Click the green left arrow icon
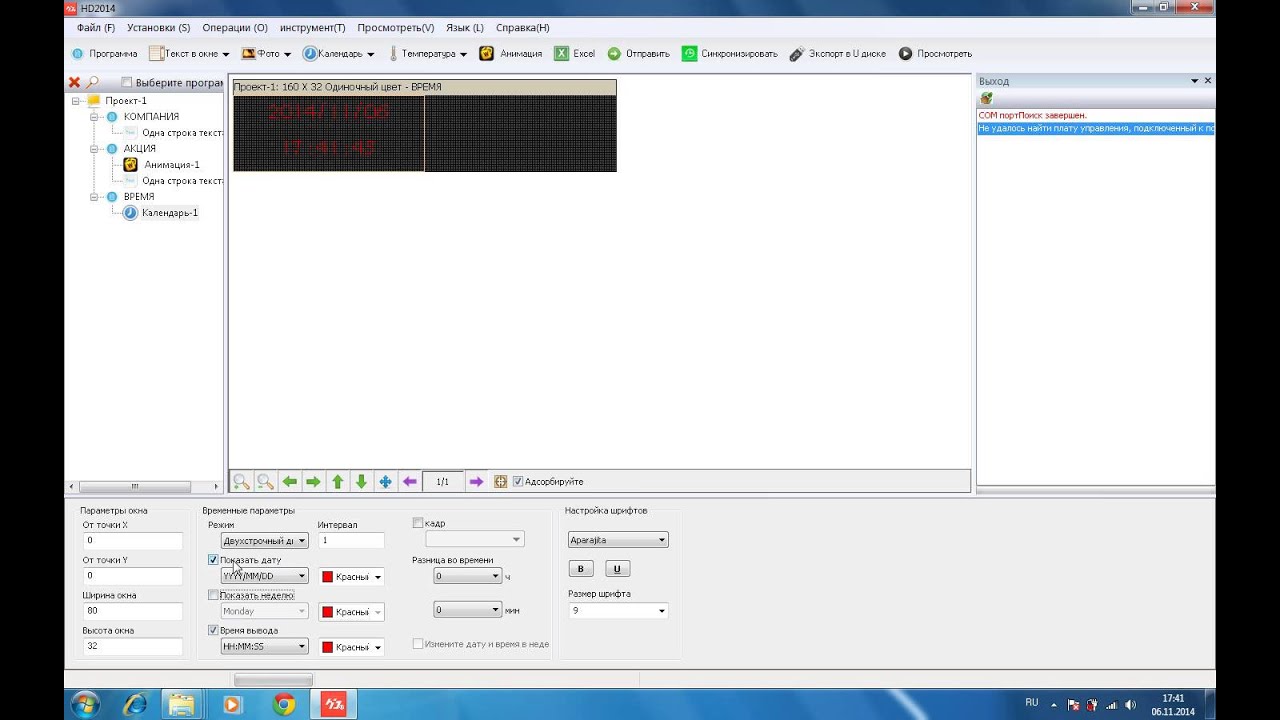This screenshot has width=1280, height=720. 289,482
